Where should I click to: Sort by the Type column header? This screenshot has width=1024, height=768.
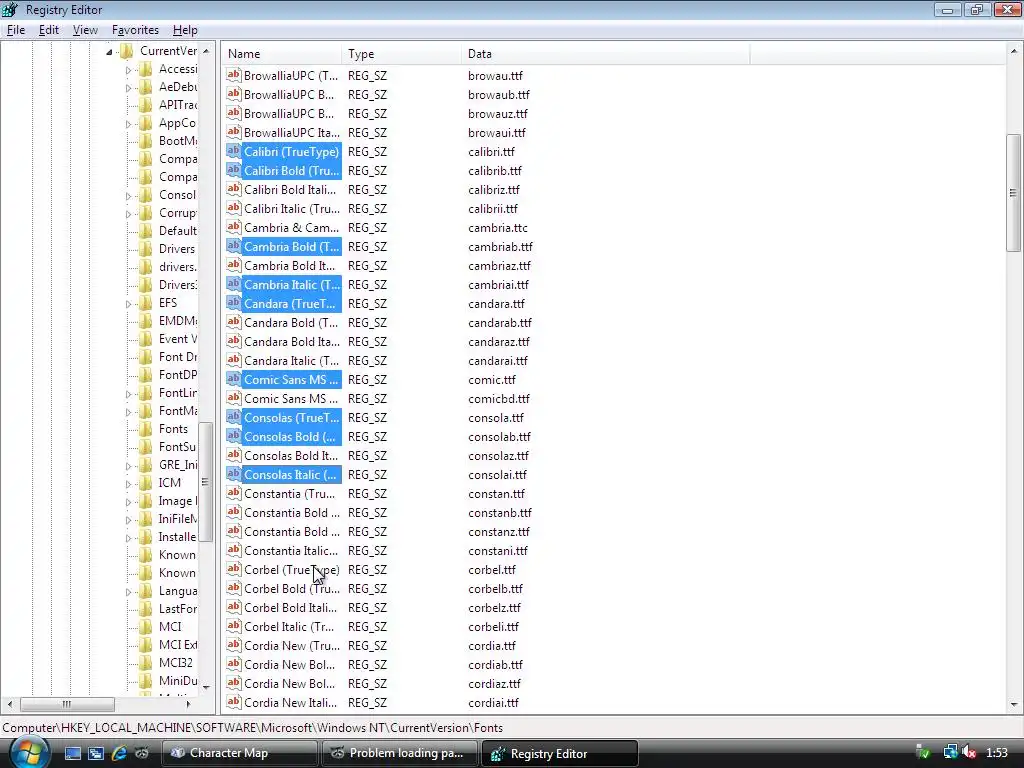click(401, 54)
